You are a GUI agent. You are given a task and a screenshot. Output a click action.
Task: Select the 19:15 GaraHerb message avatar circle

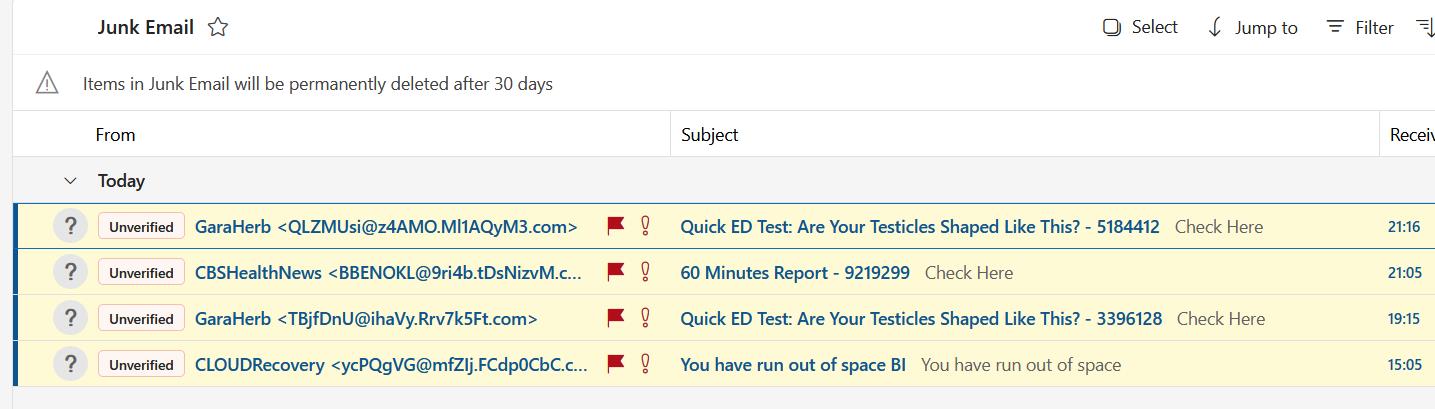click(70, 318)
